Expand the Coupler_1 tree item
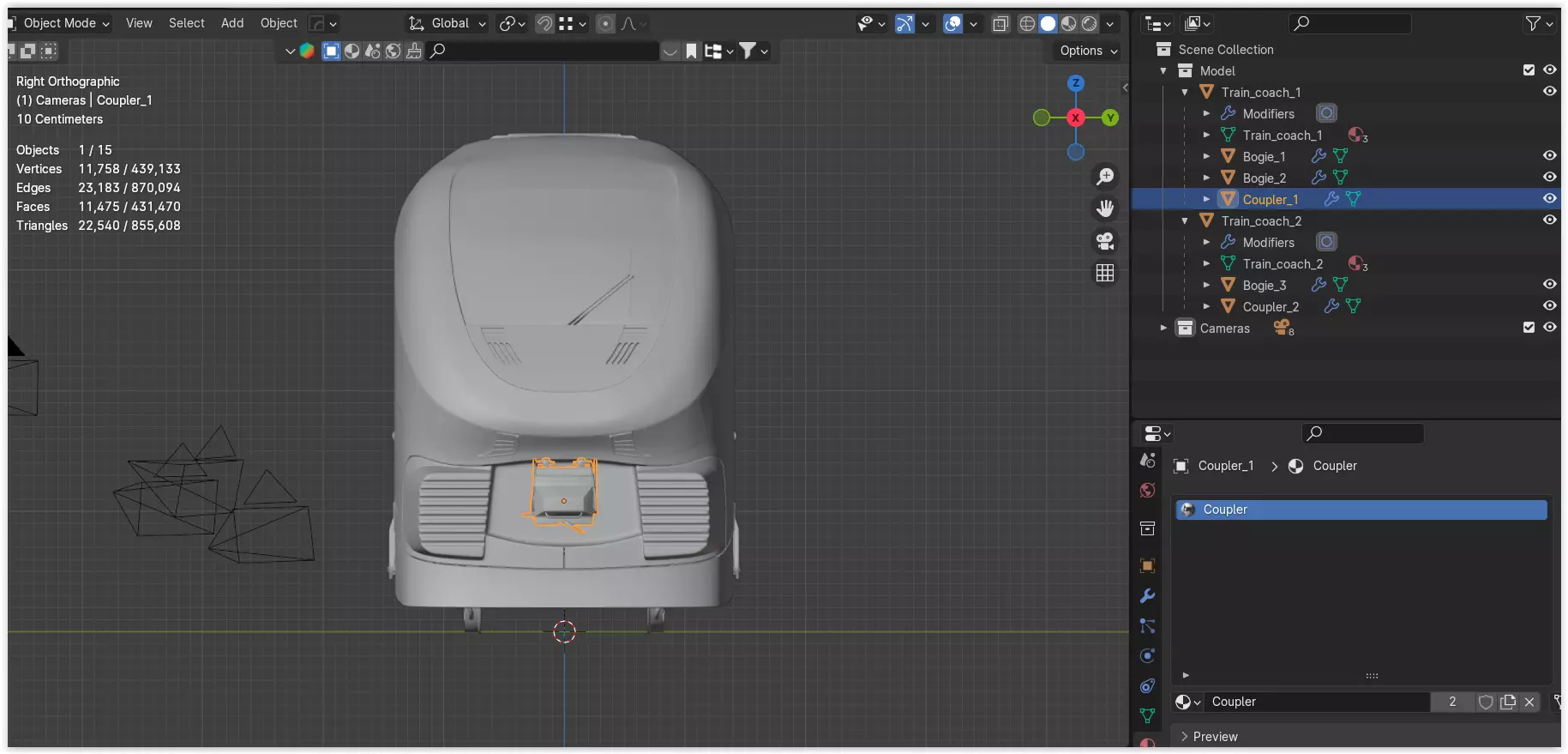This screenshot has width=1568, height=754. 1206,199
